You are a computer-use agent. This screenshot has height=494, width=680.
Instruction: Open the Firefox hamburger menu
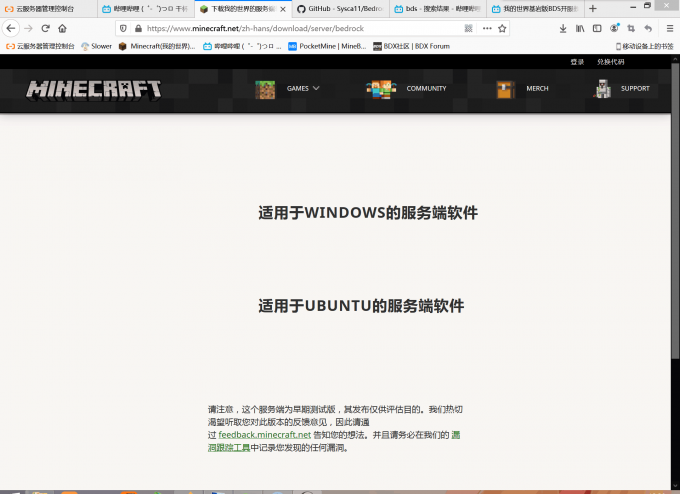click(670, 29)
